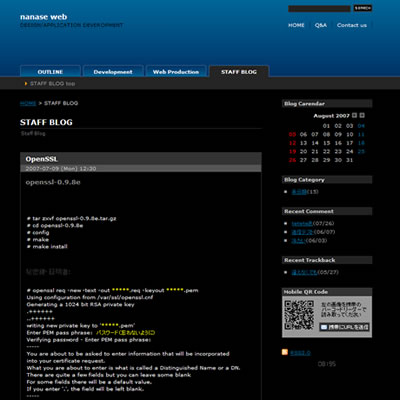Open the Contact us link
The width and height of the screenshot is (400, 400).
352,25
